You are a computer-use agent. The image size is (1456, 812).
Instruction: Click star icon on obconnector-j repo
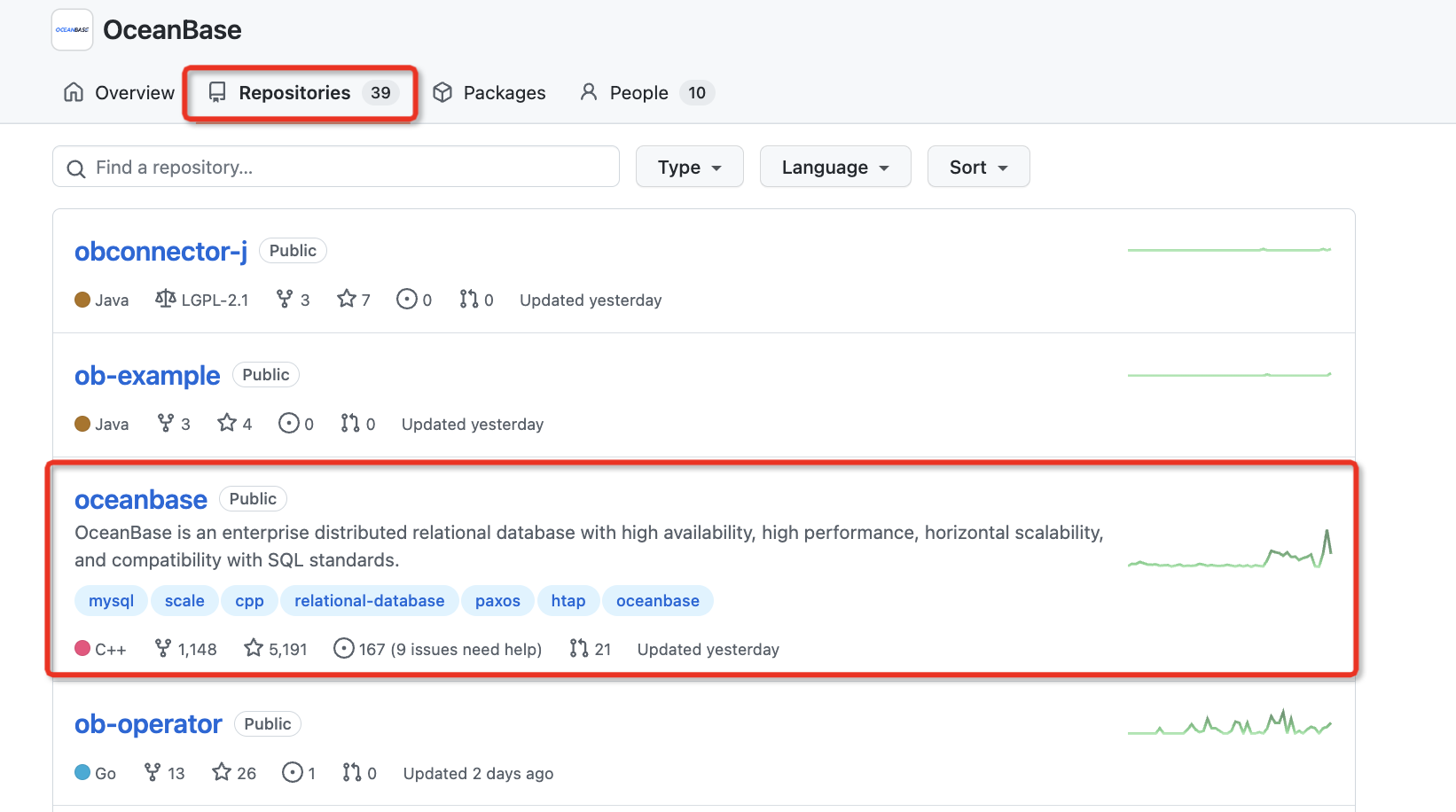click(347, 299)
